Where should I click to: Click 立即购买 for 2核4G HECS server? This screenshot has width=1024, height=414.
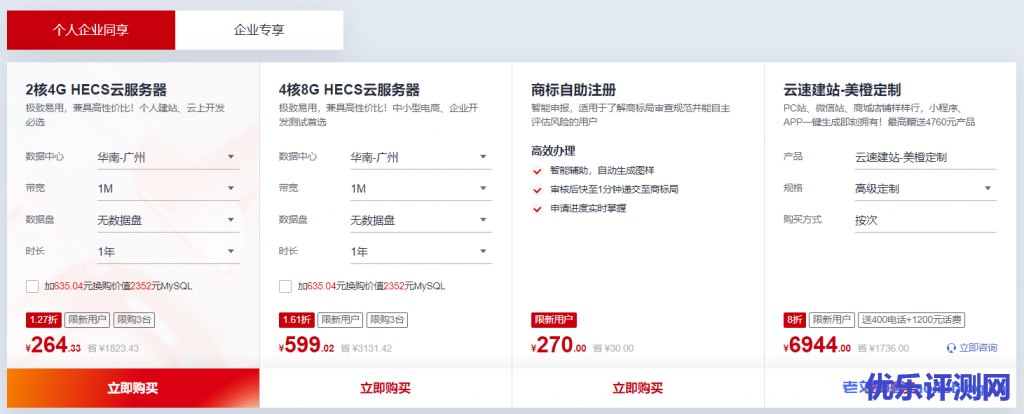pyautogui.click(x=133, y=388)
